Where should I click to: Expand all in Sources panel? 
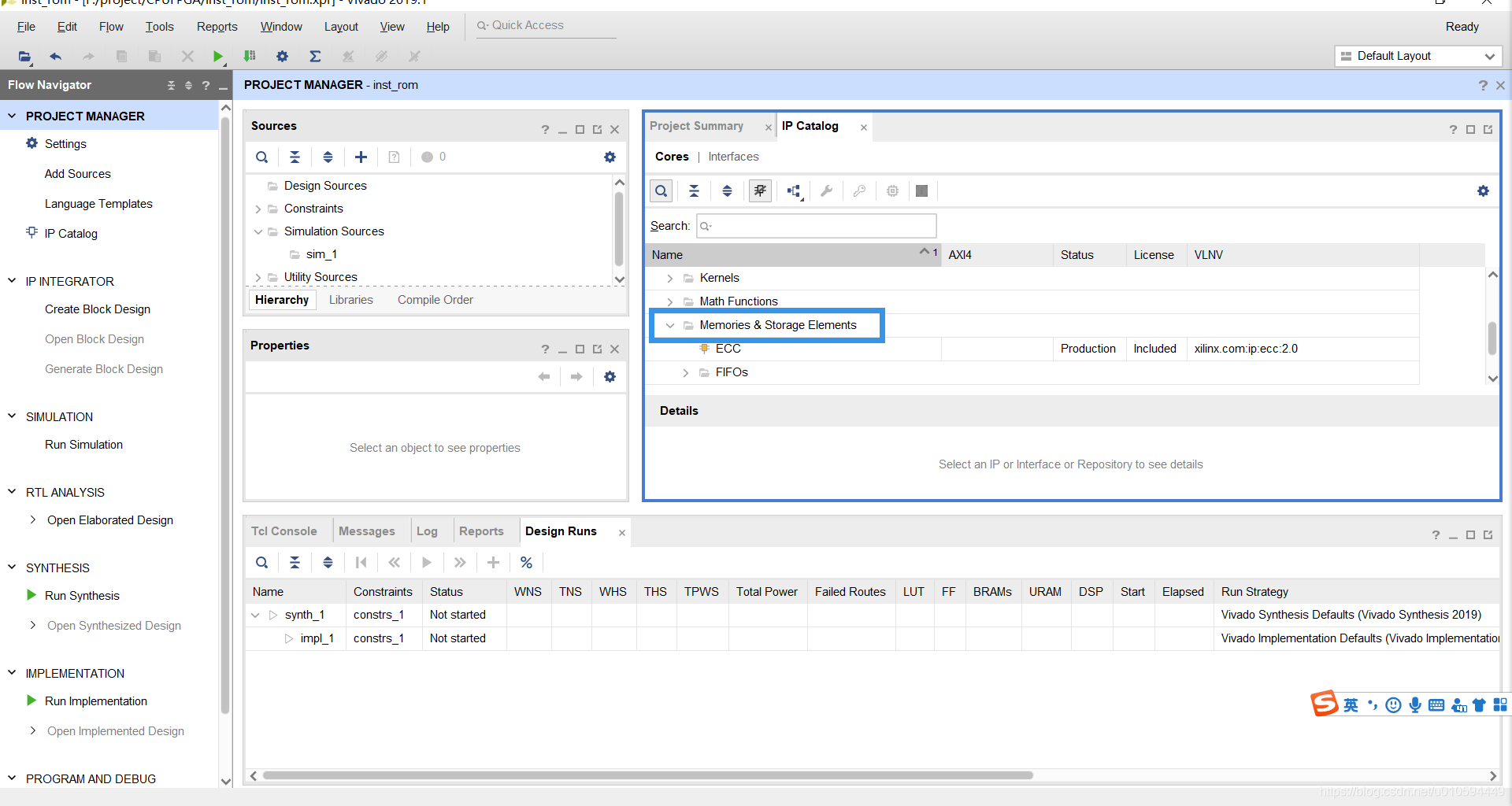pos(328,157)
